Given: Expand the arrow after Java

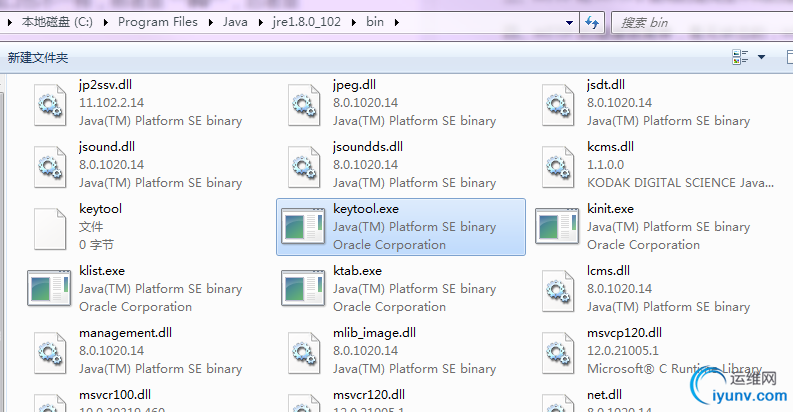Looking at the screenshot, I should click(260, 22).
